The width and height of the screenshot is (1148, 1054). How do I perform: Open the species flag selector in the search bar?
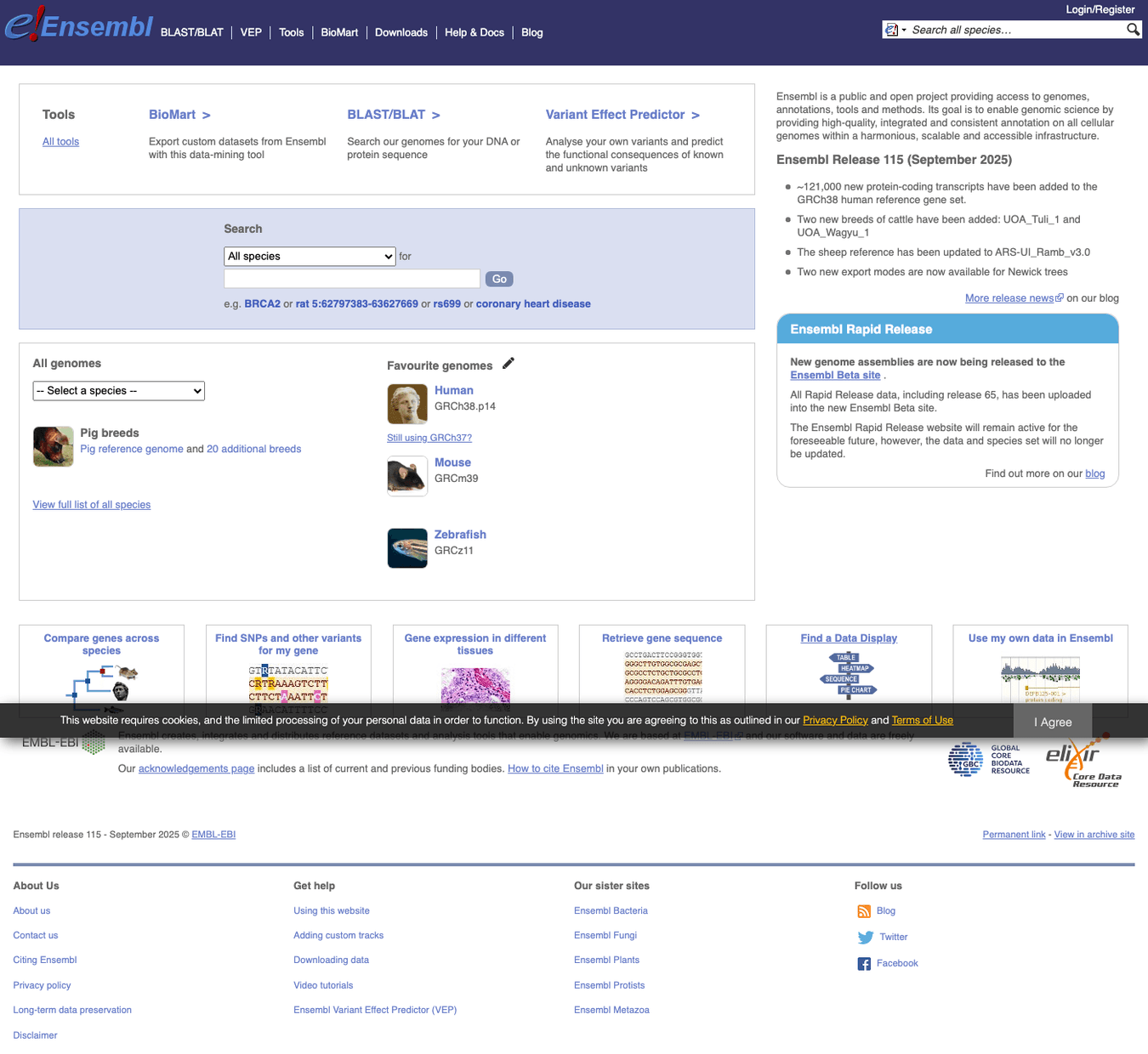[893, 29]
